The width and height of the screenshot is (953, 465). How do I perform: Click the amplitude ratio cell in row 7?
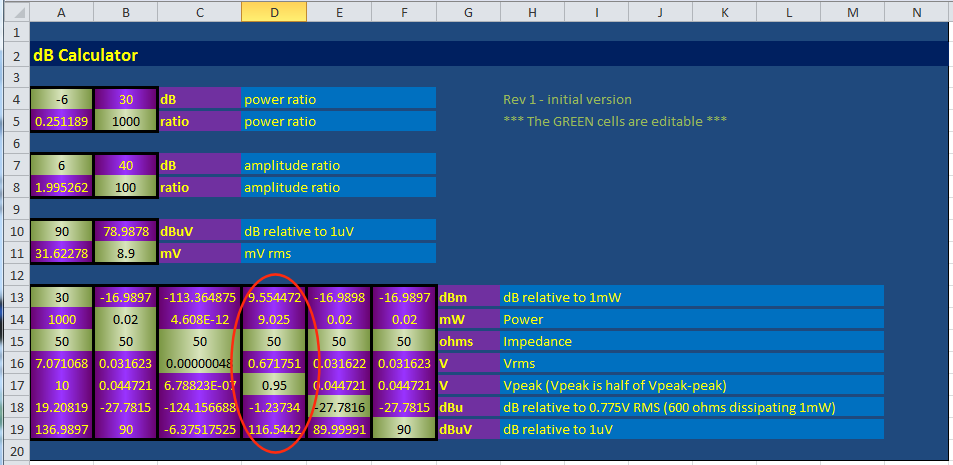click(339, 165)
